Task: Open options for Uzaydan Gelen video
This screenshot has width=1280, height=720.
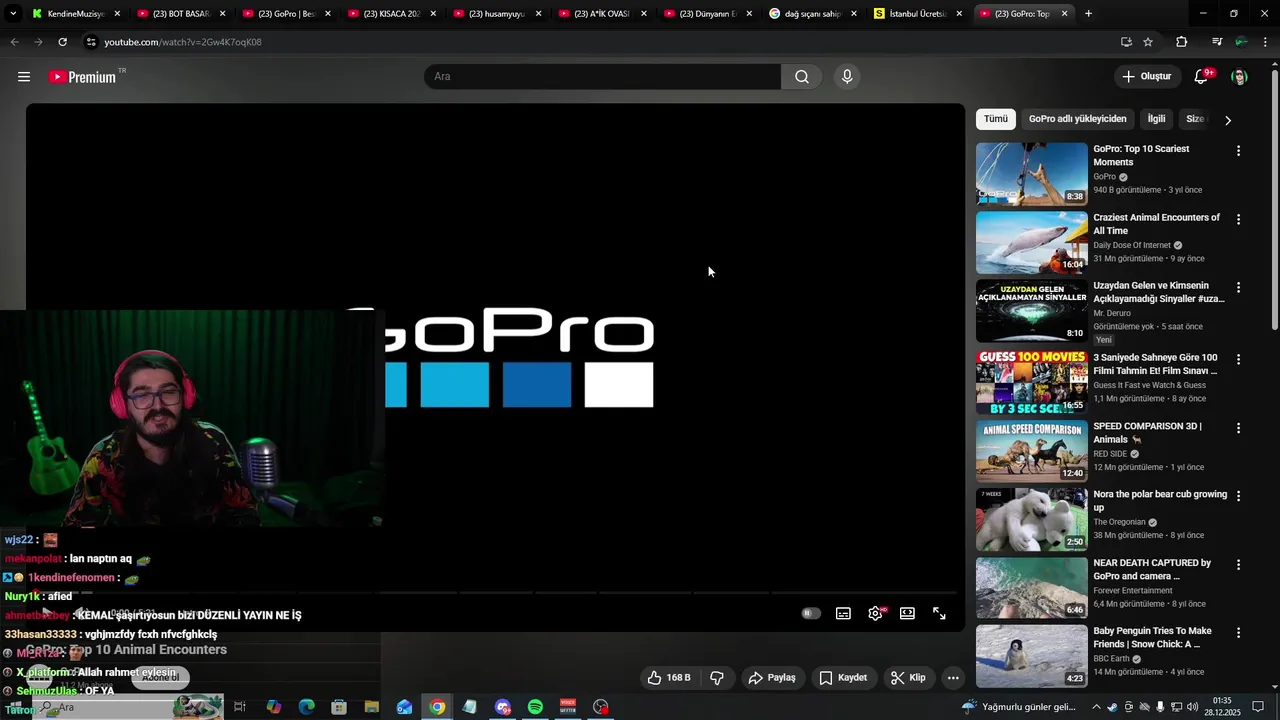Action: click(x=1238, y=287)
